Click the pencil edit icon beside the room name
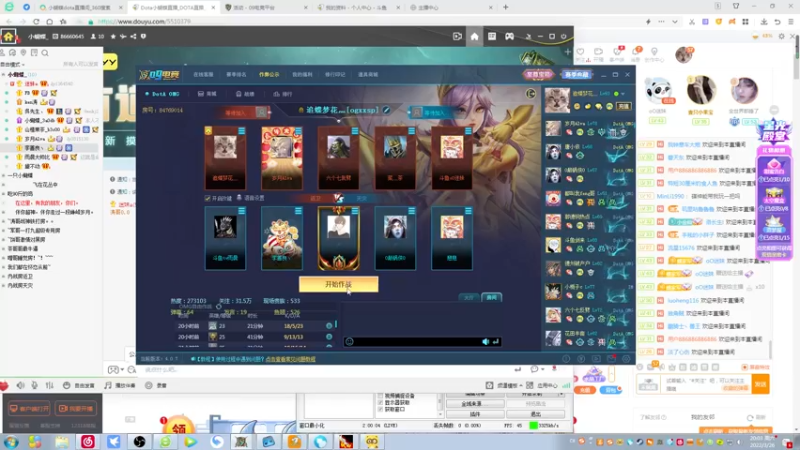 (x=386, y=110)
